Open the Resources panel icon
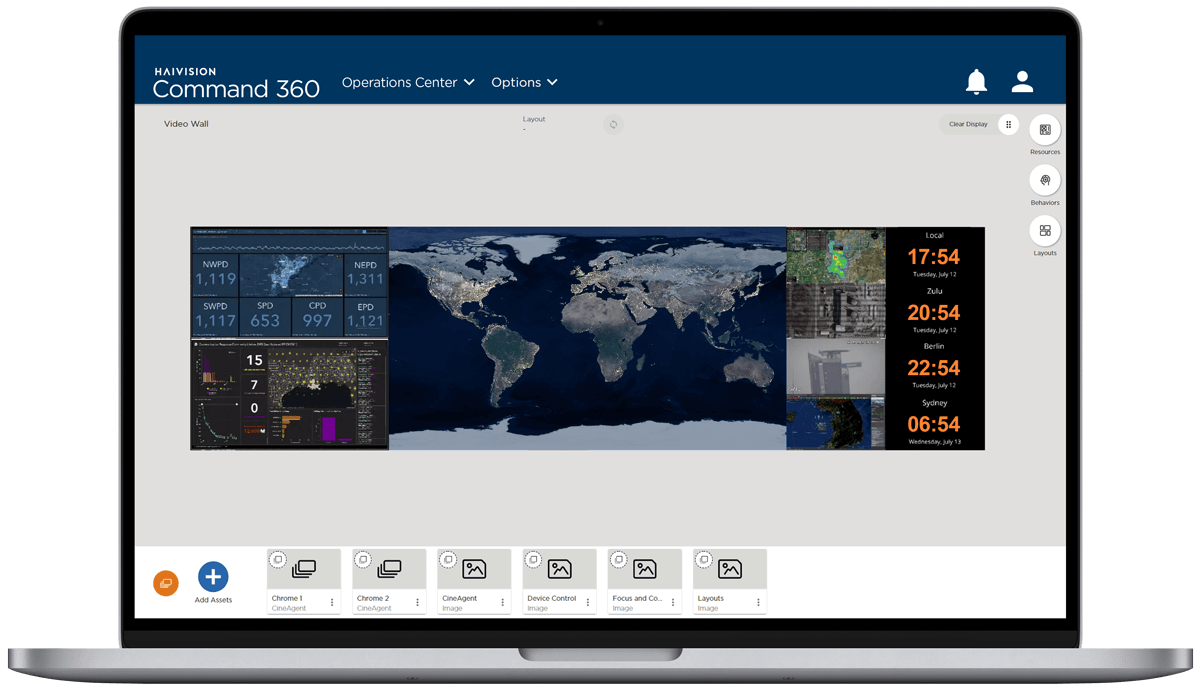This screenshot has height=692, width=1200. click(1045, 130)
